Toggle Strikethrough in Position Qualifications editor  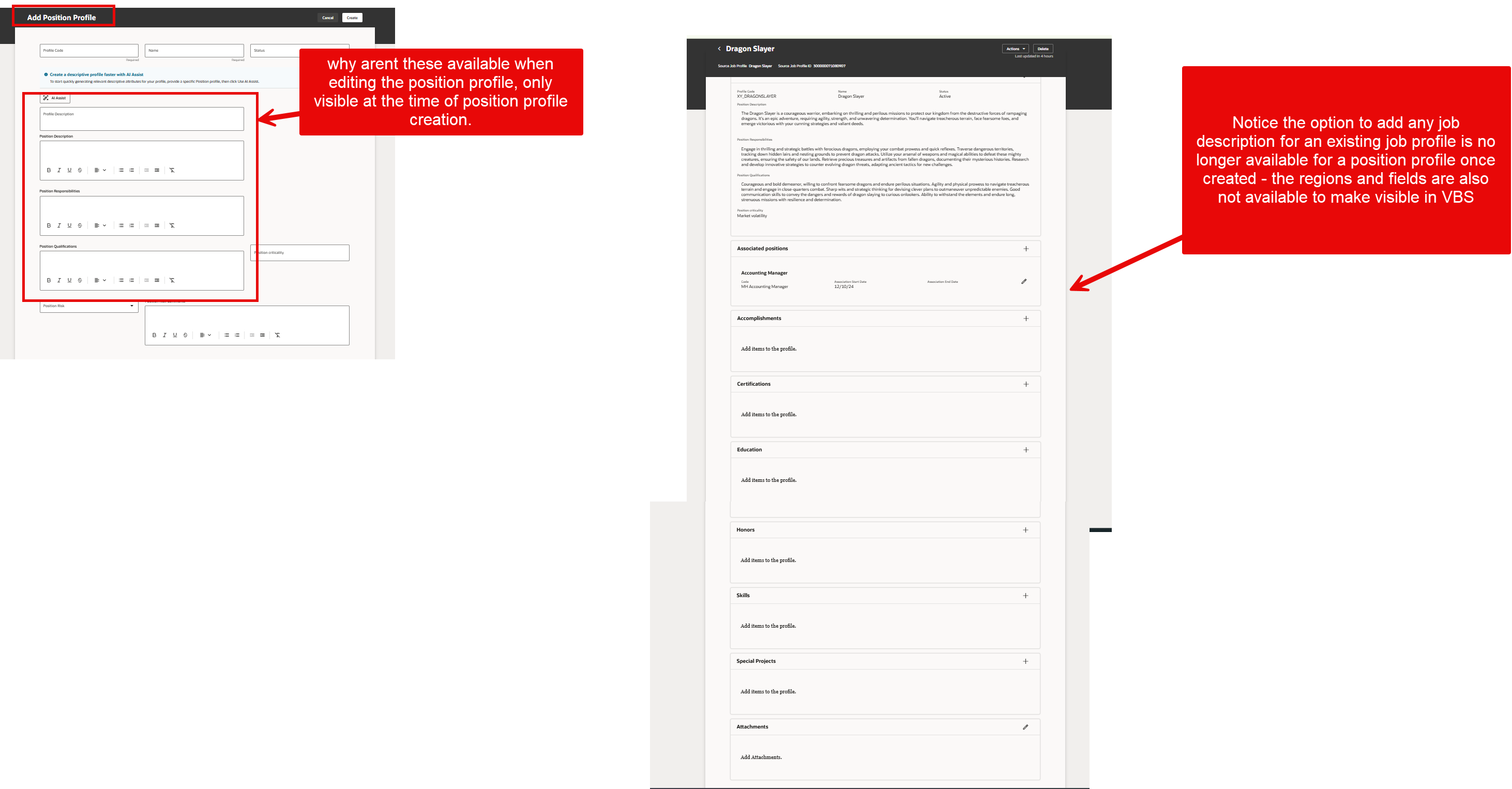tap(80, 281)
